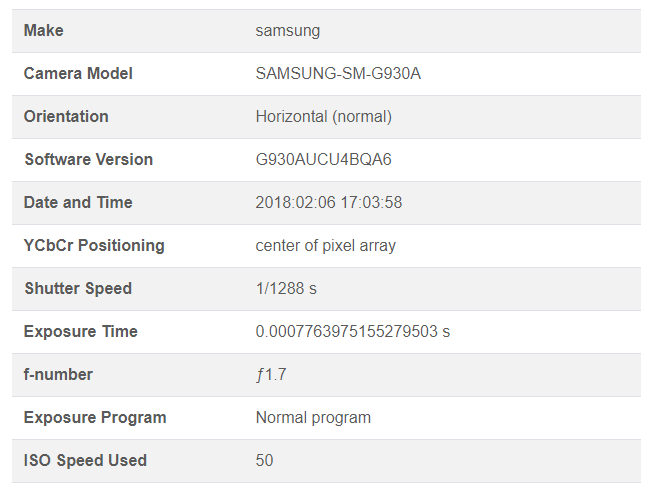Image resolution: width=659 pixels, height=485 pixels.
Task: Select the samsung make value
Action: 288,31
